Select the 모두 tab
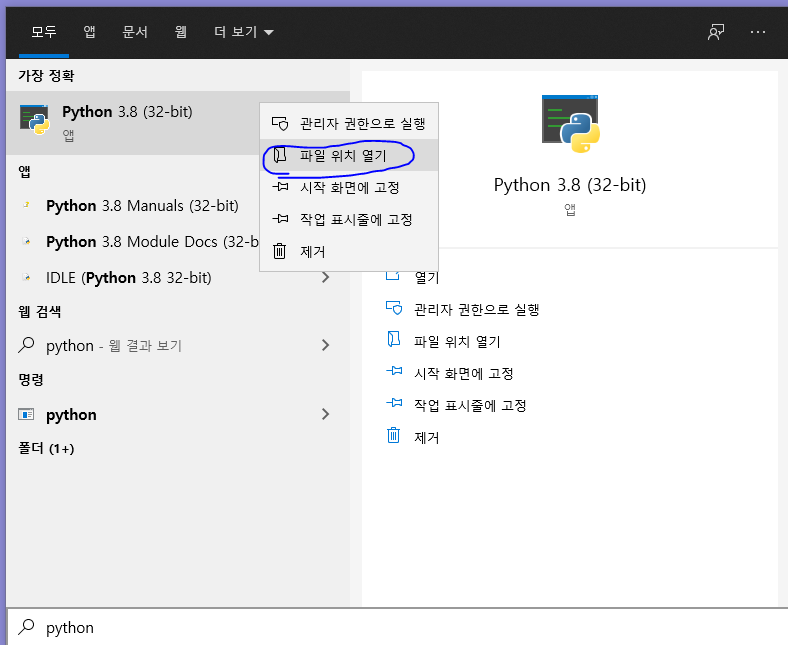The height and width of the screenshot is (645, 788). pyautogui.click(x=44, y=32)
